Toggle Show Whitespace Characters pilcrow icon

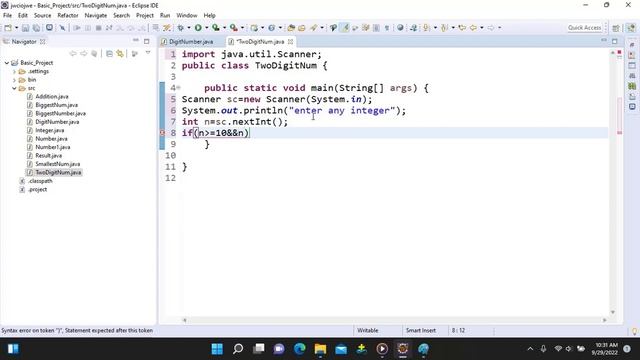click(x=387, y=28)
